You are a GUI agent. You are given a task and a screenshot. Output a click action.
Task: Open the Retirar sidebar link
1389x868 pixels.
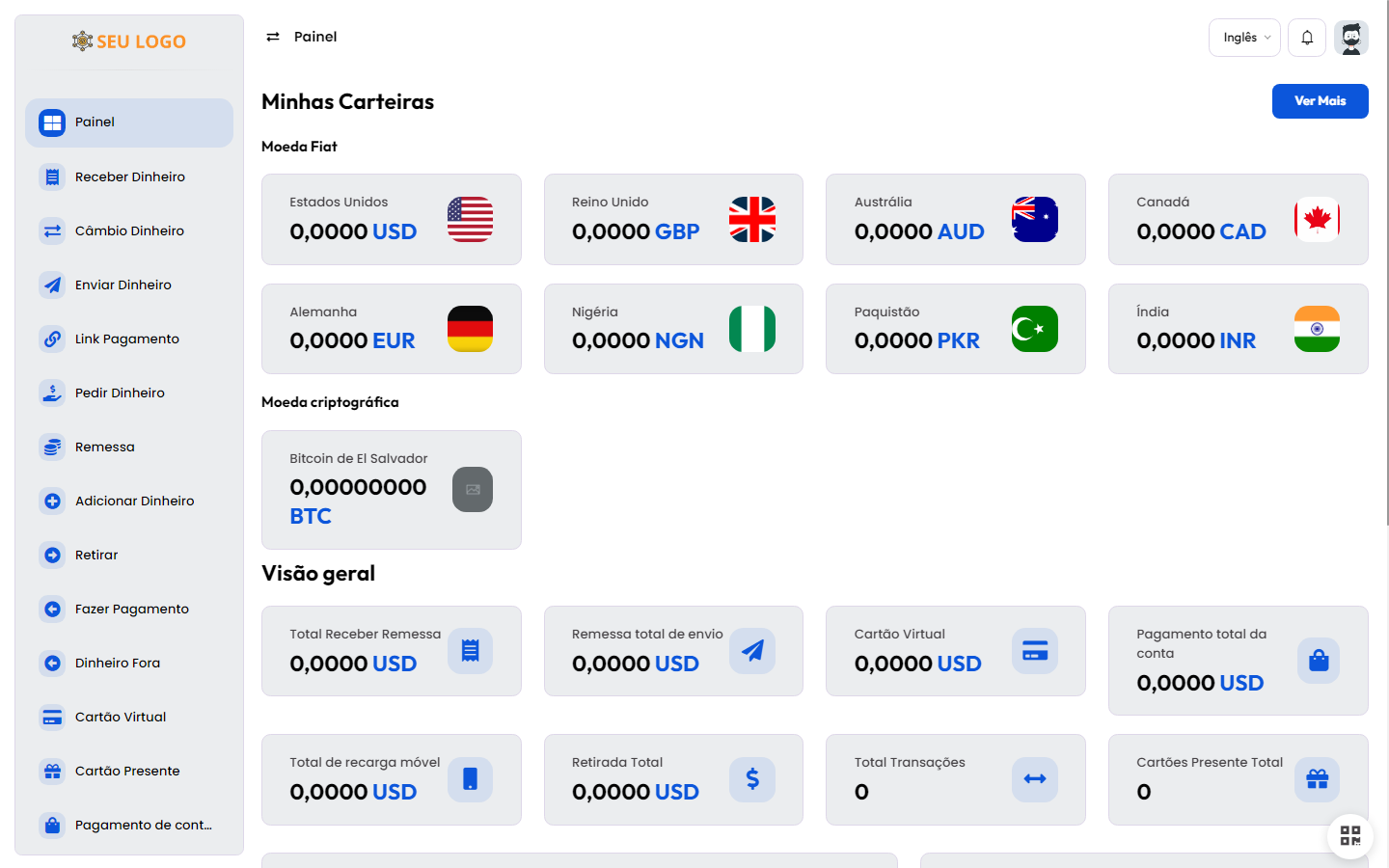[96, 555]
